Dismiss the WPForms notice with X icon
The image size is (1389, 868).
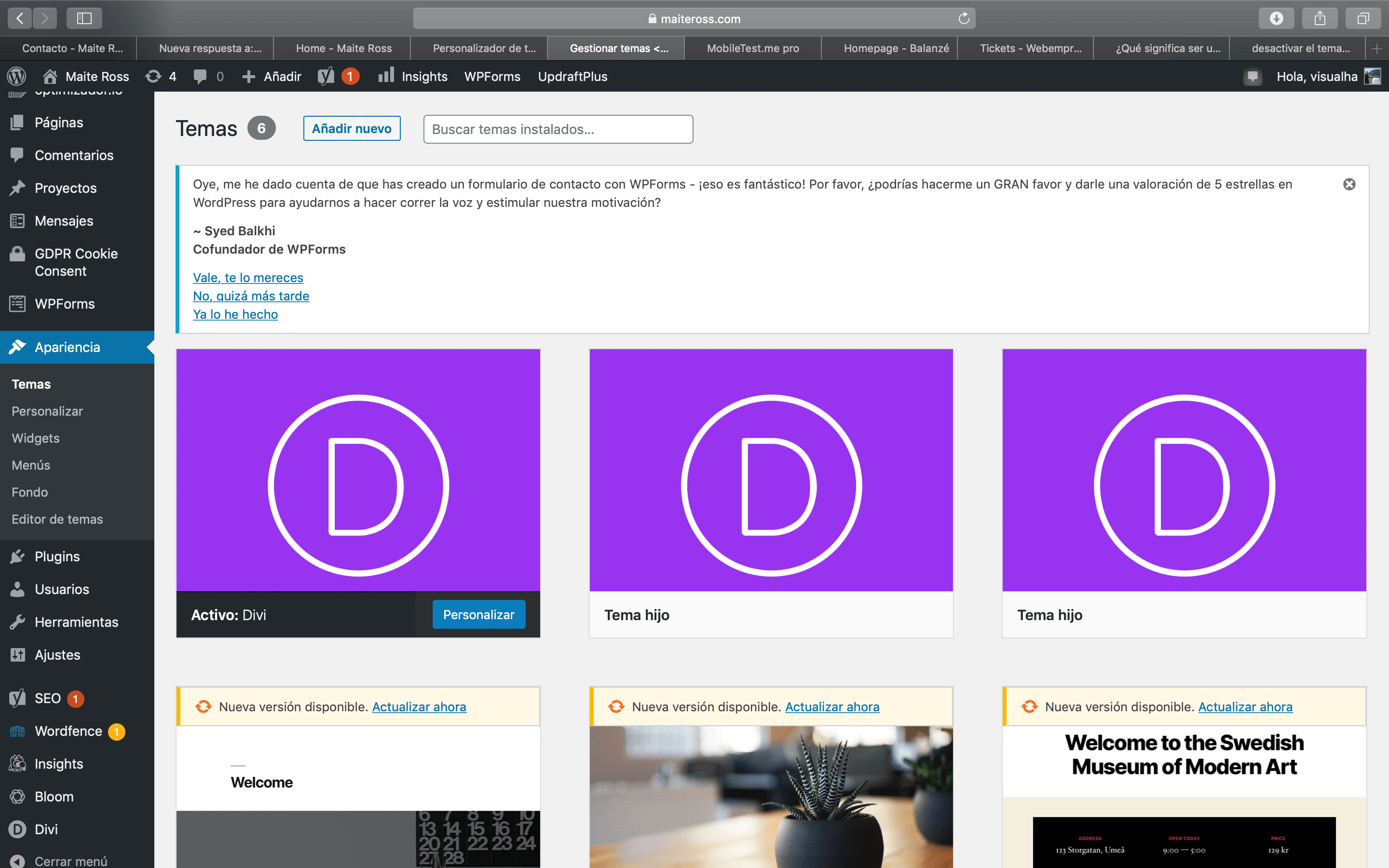coord(1349,184)
